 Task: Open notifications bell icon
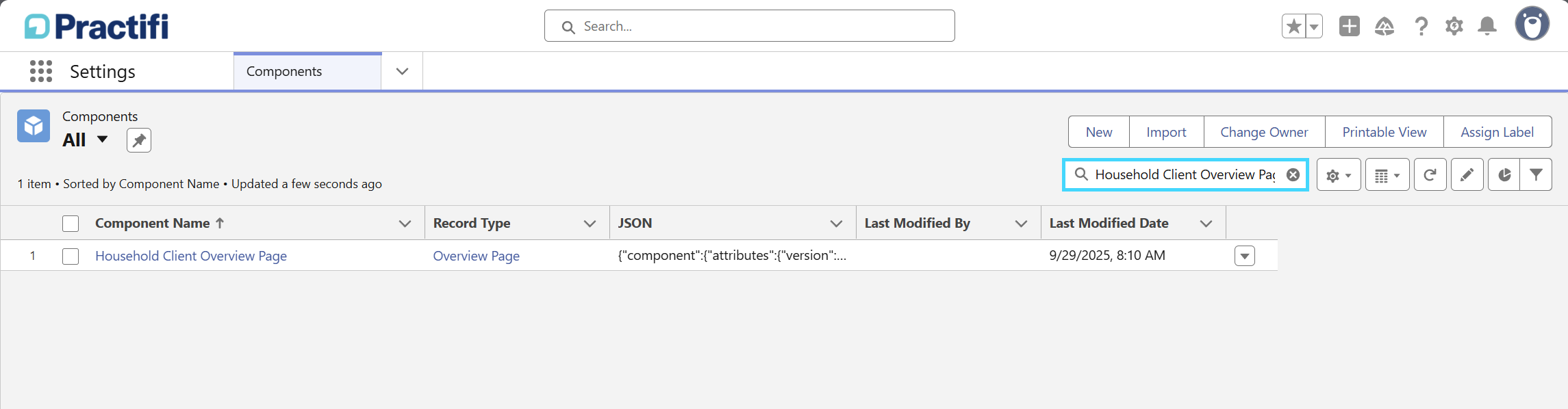pyautogui.click(x=1487, y=26)
